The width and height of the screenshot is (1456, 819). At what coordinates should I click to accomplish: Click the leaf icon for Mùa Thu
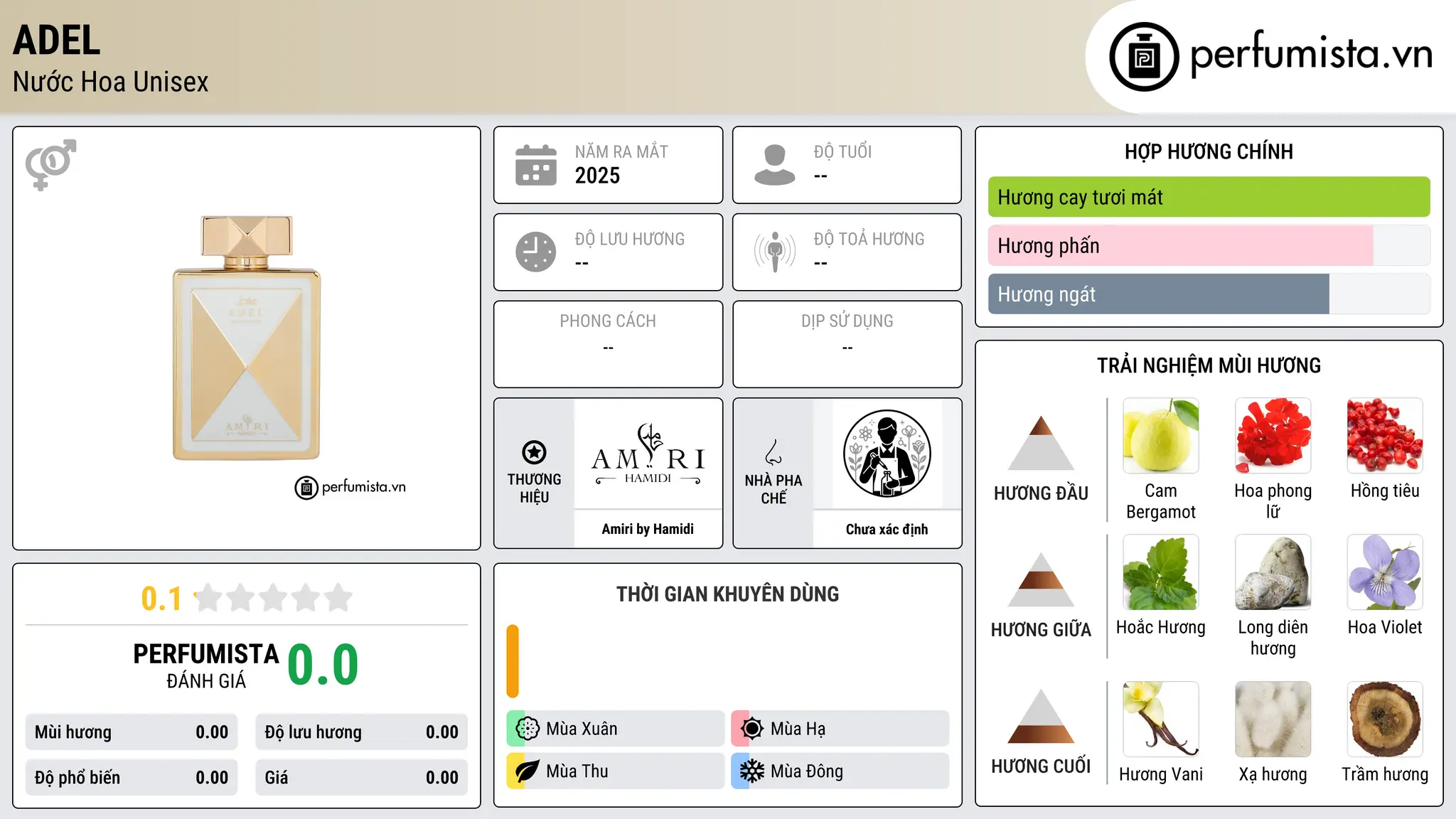(528, 771)
